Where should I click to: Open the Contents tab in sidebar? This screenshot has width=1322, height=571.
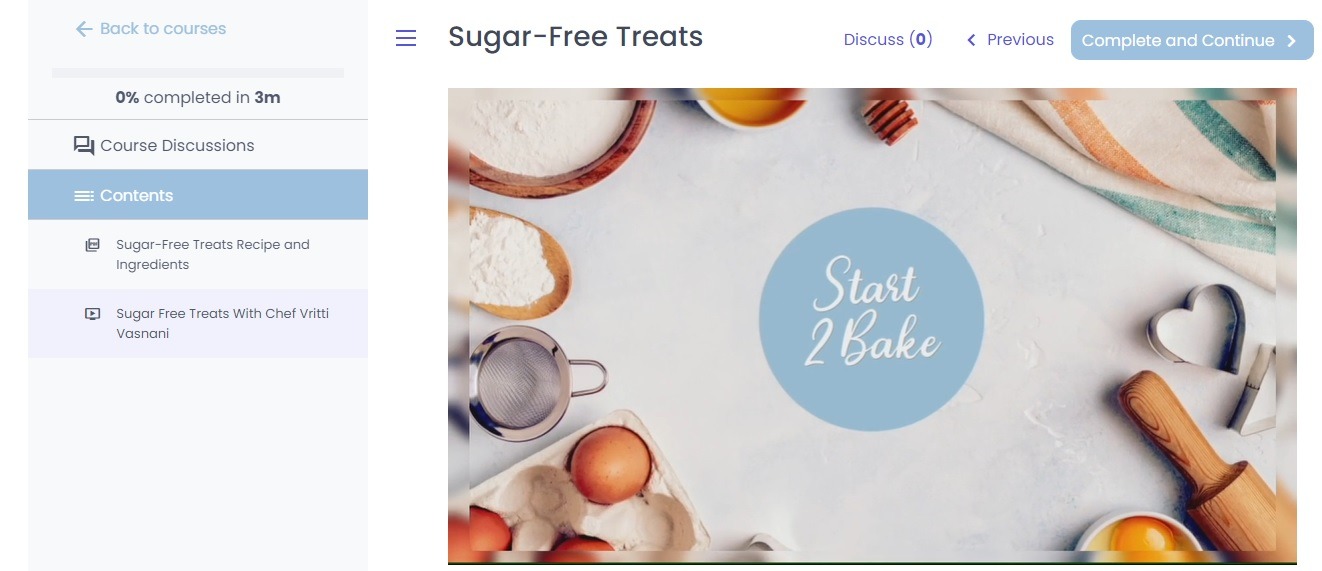pyautogui.click(x=198, y=195)
